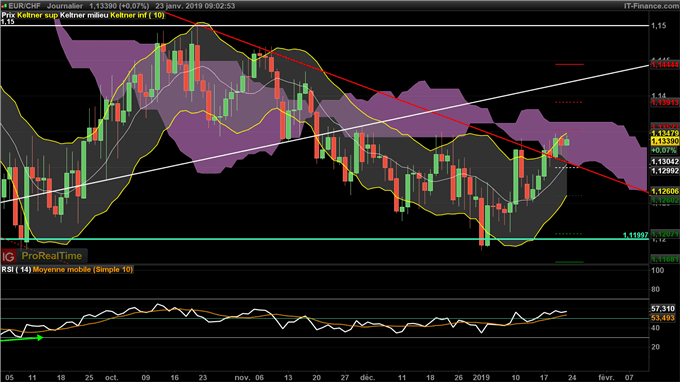
Task: Click the 2019 date marker on time axis
Action: click(481, 378)
